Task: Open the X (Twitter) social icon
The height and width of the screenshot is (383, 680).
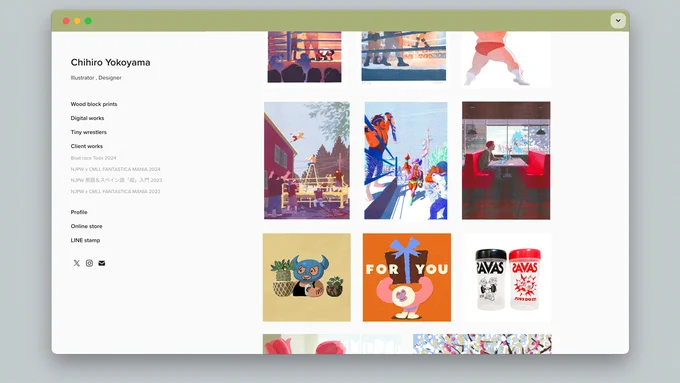Action: click(x=77, y=263)
